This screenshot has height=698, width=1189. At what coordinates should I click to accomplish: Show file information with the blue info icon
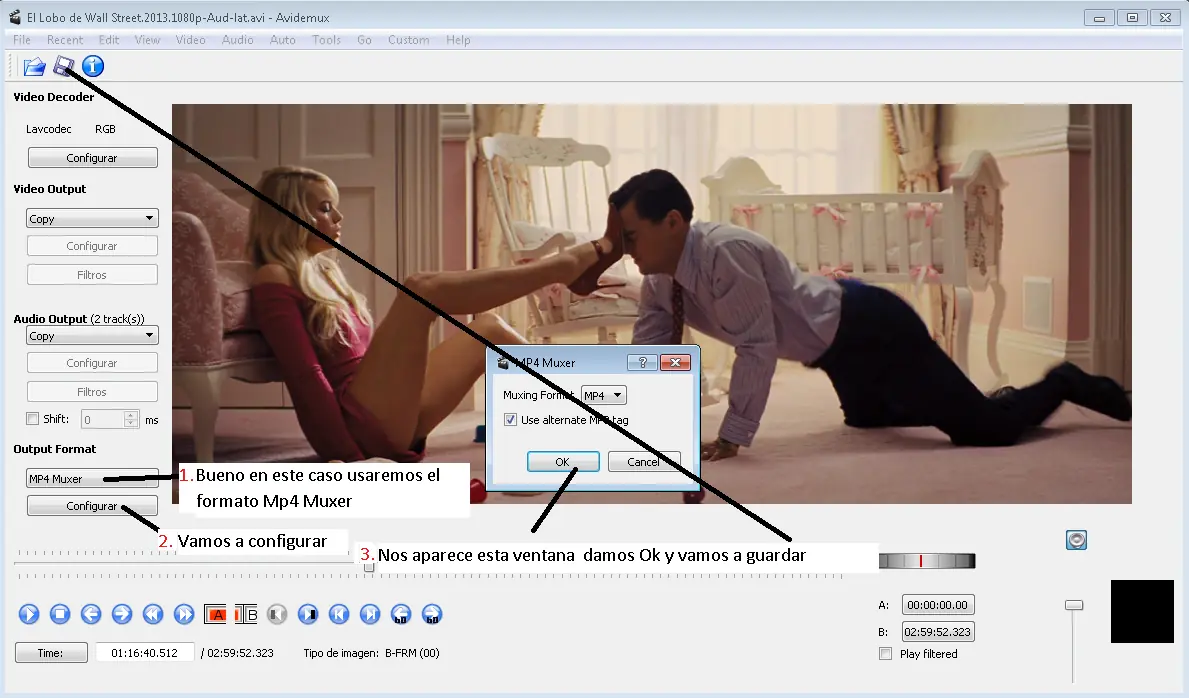(93, 67)
